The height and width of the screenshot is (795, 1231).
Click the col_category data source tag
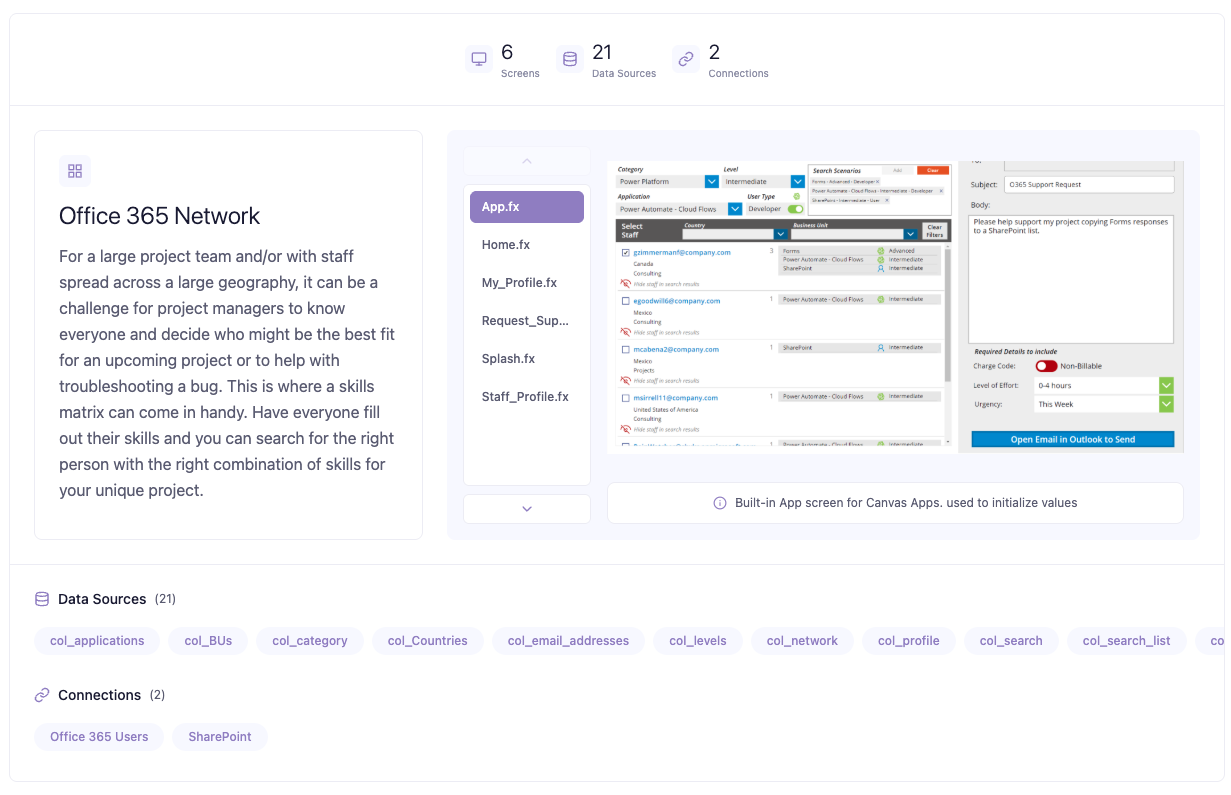point(310,641)
